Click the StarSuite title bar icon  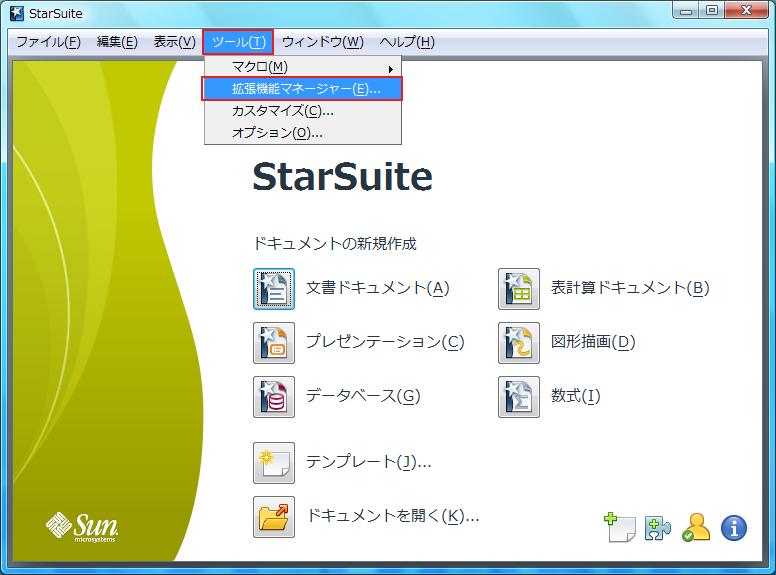tap(17, 13)
